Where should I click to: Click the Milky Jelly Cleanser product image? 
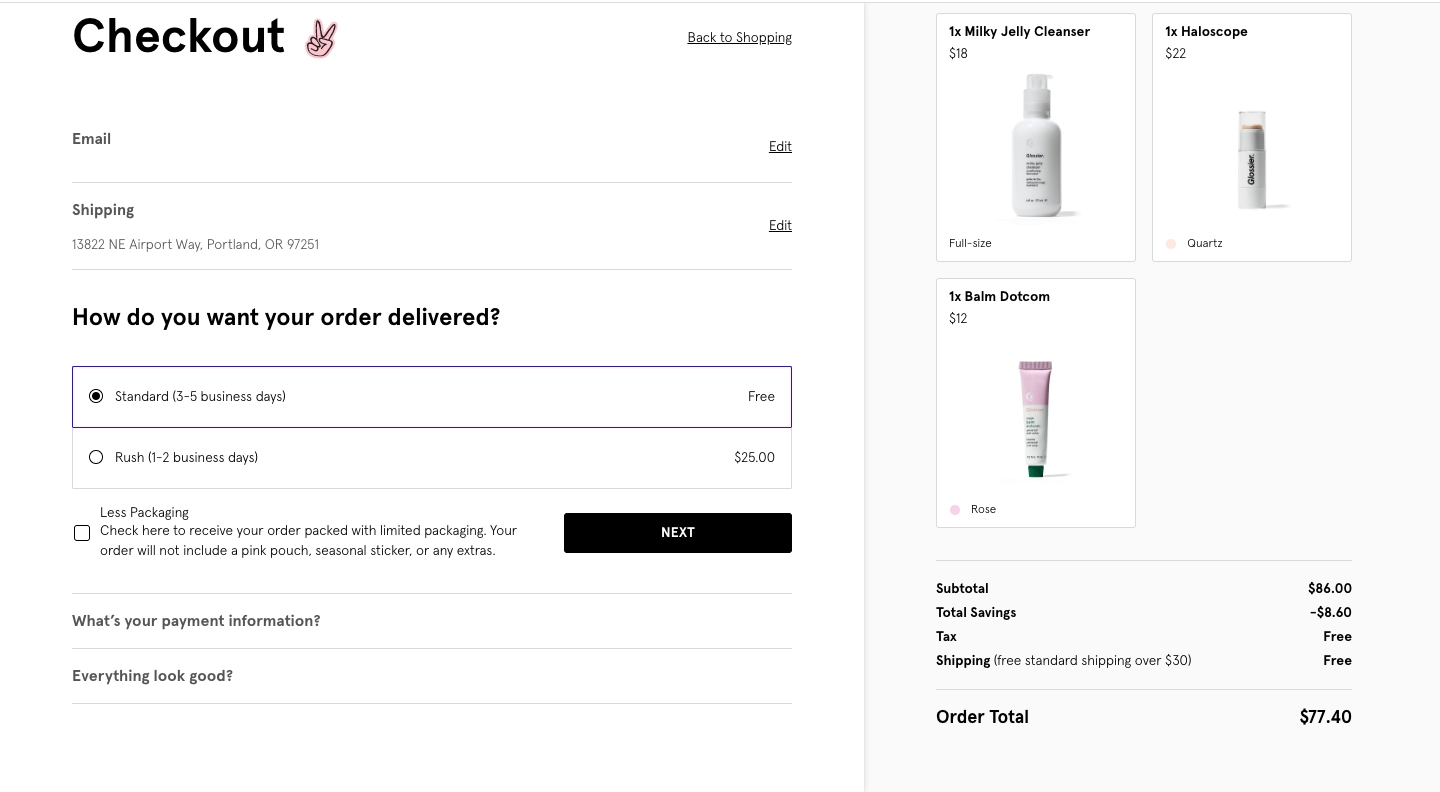(1036, 145)
